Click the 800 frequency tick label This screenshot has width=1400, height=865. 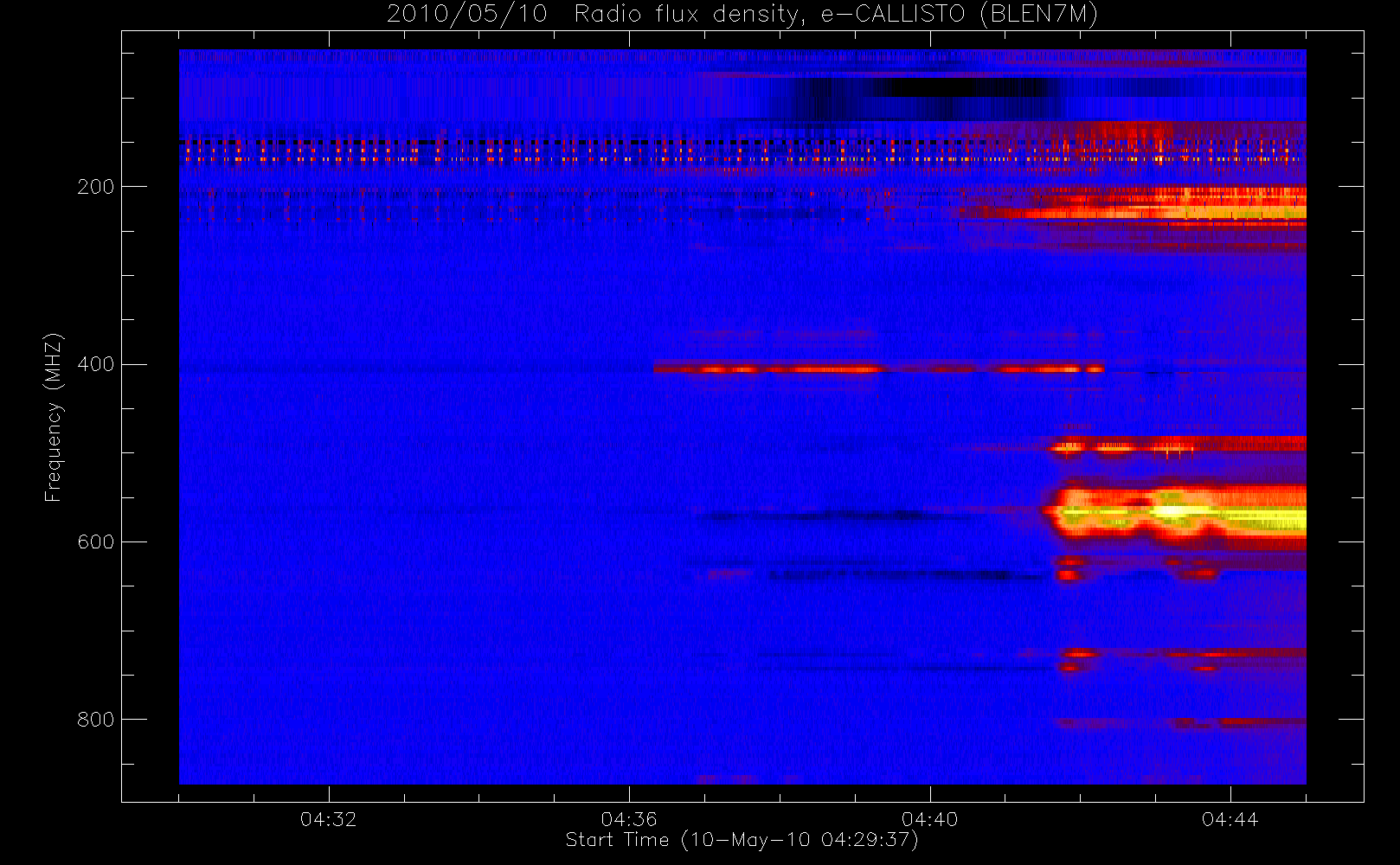pyautogui.click(x=95, y=720)
